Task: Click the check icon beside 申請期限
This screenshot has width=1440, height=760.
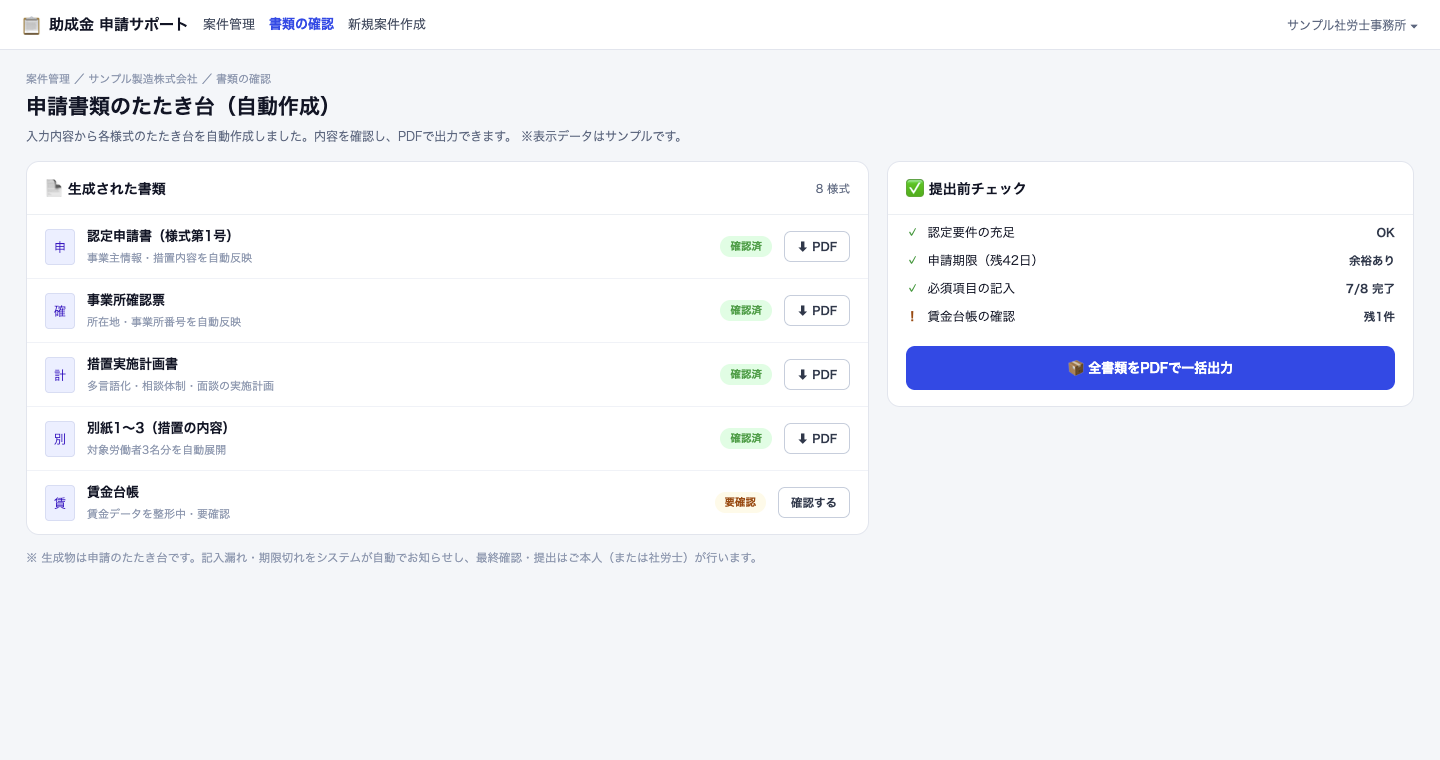Action: pyautogui.click(x=912, y=260)
